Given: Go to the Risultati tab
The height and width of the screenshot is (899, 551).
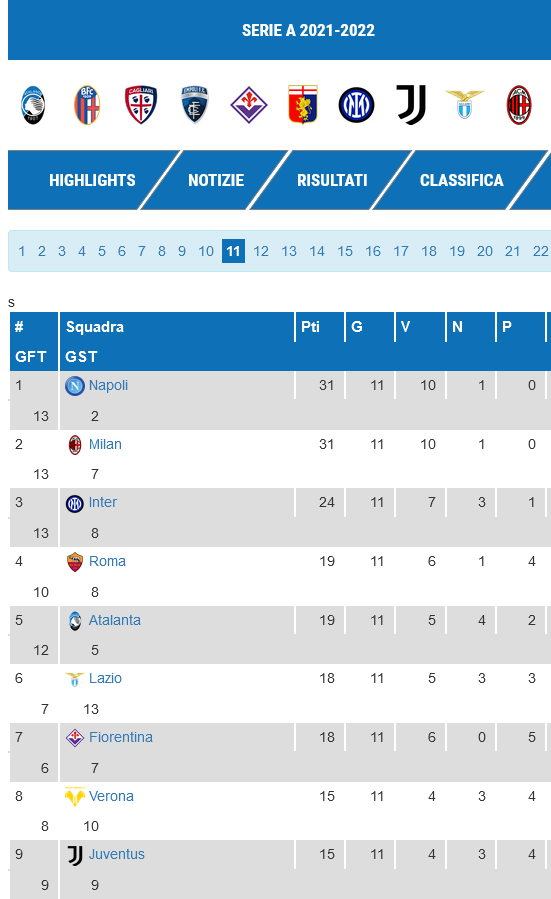Looking at the screenshot, I should click(332, 180).
